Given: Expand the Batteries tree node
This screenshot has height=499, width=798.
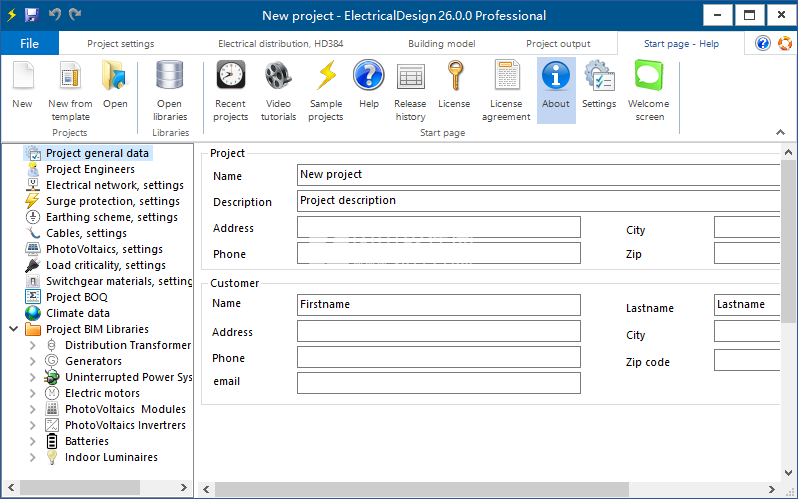Looking at the screenshot, I should (32, 441).
